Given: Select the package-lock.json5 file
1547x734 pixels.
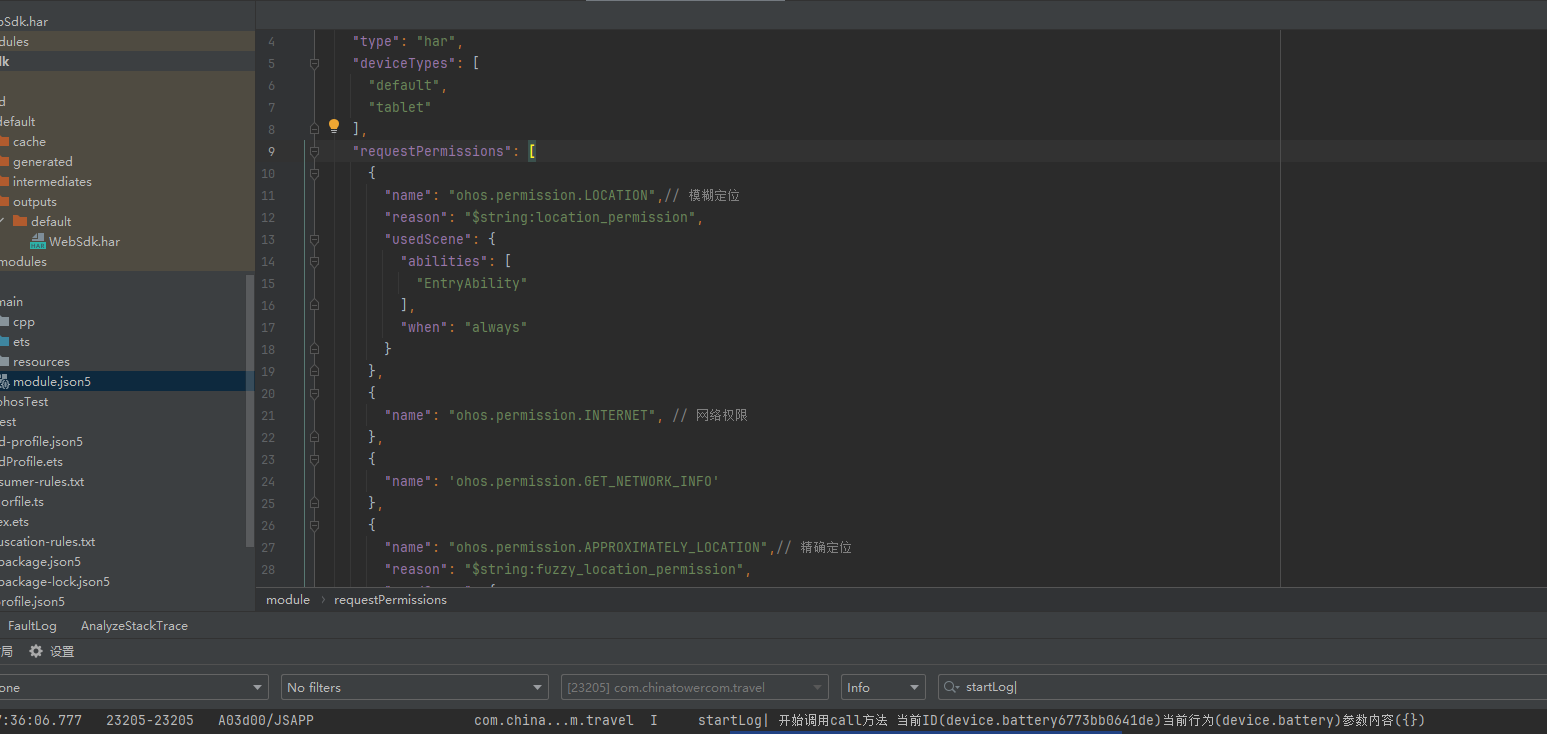Looking at the screenshot, I should [x=55, y=582].
